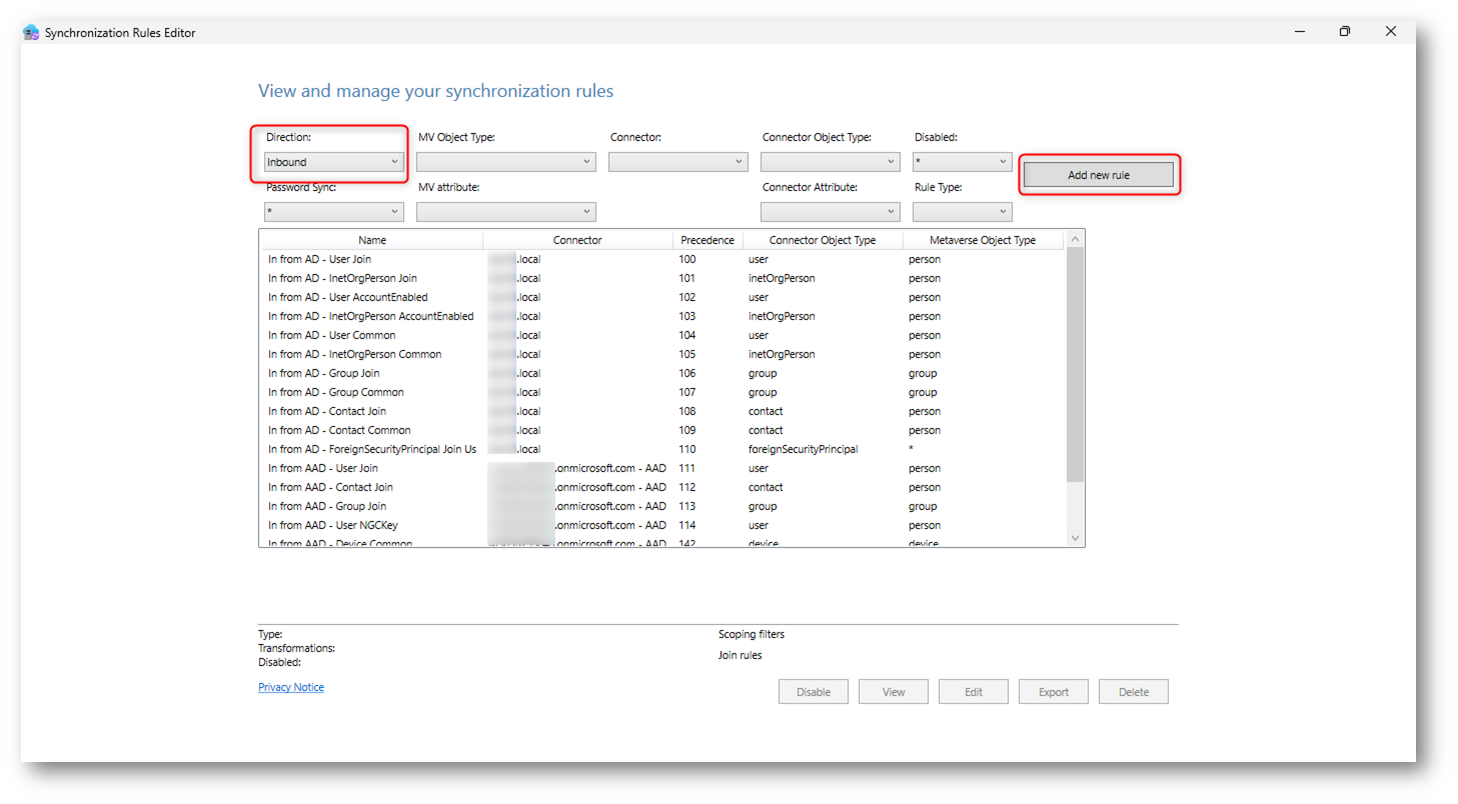Screen dimensions: 1458x804
Task: Open the Password Sync dropdown
Action: 333,212
